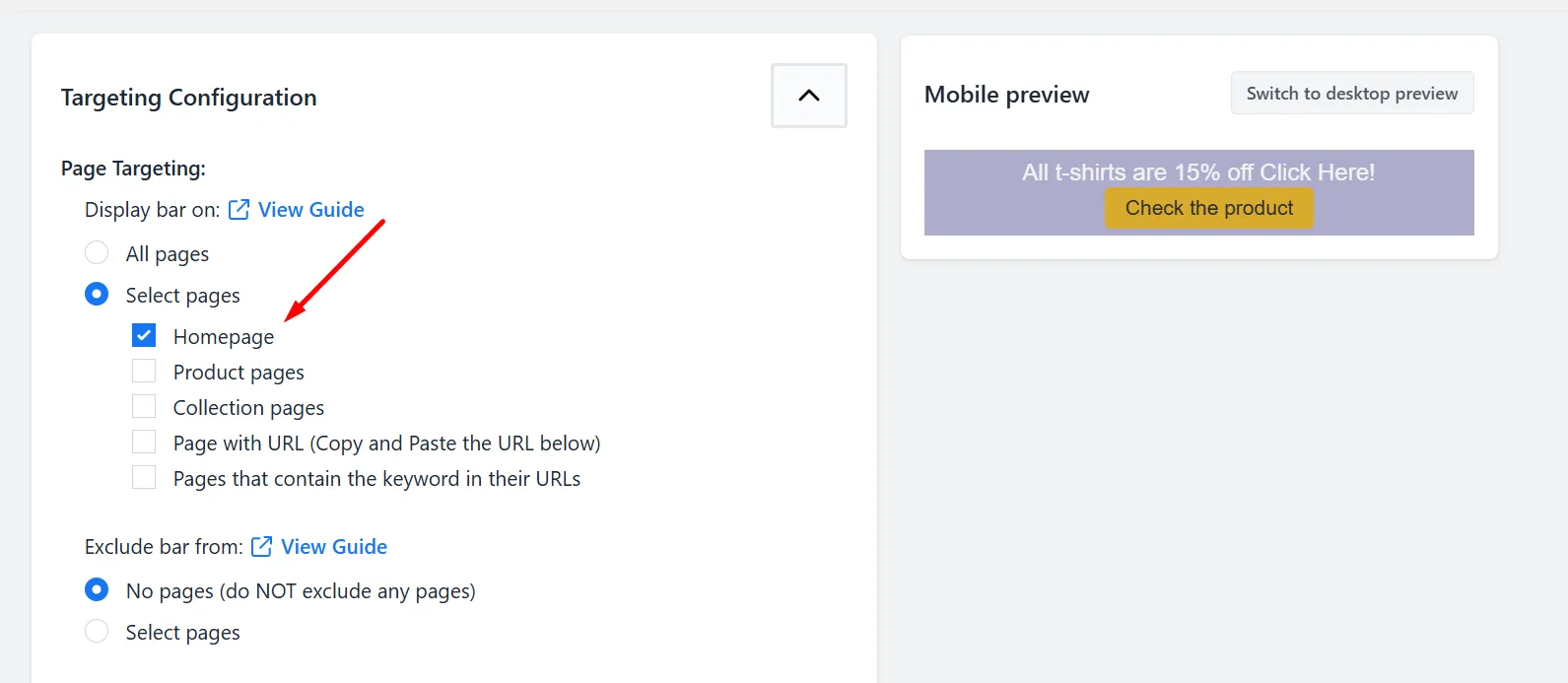Tick the Page with URL checkbox

click(x=144, y=443)
